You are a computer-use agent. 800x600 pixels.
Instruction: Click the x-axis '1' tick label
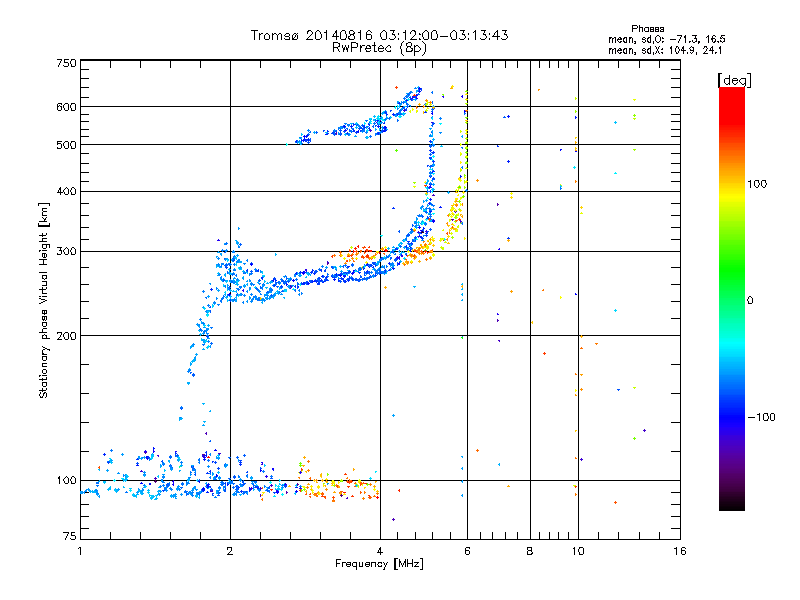click(x=80, y=551)
